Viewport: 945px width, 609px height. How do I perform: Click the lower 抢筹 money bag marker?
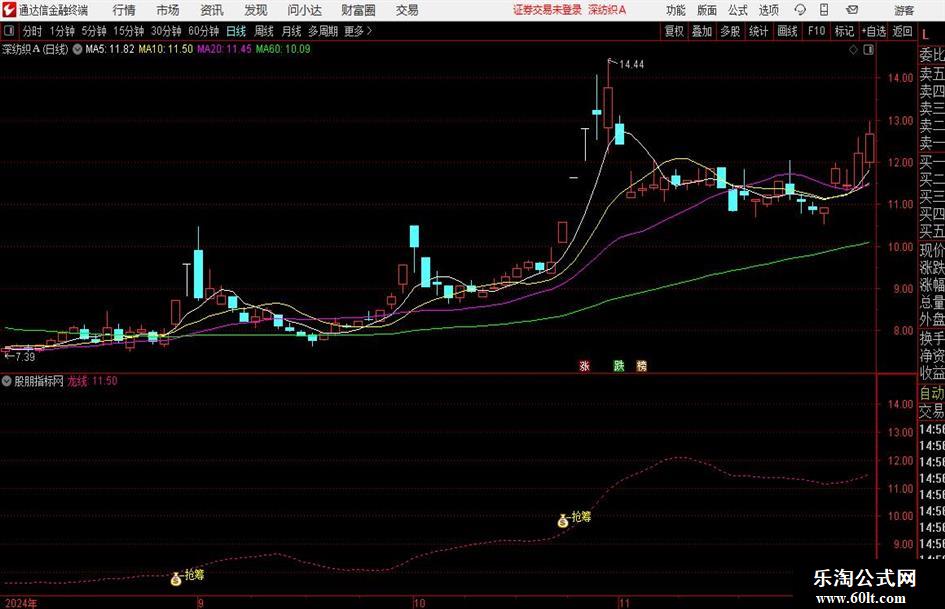click(175, 579)
